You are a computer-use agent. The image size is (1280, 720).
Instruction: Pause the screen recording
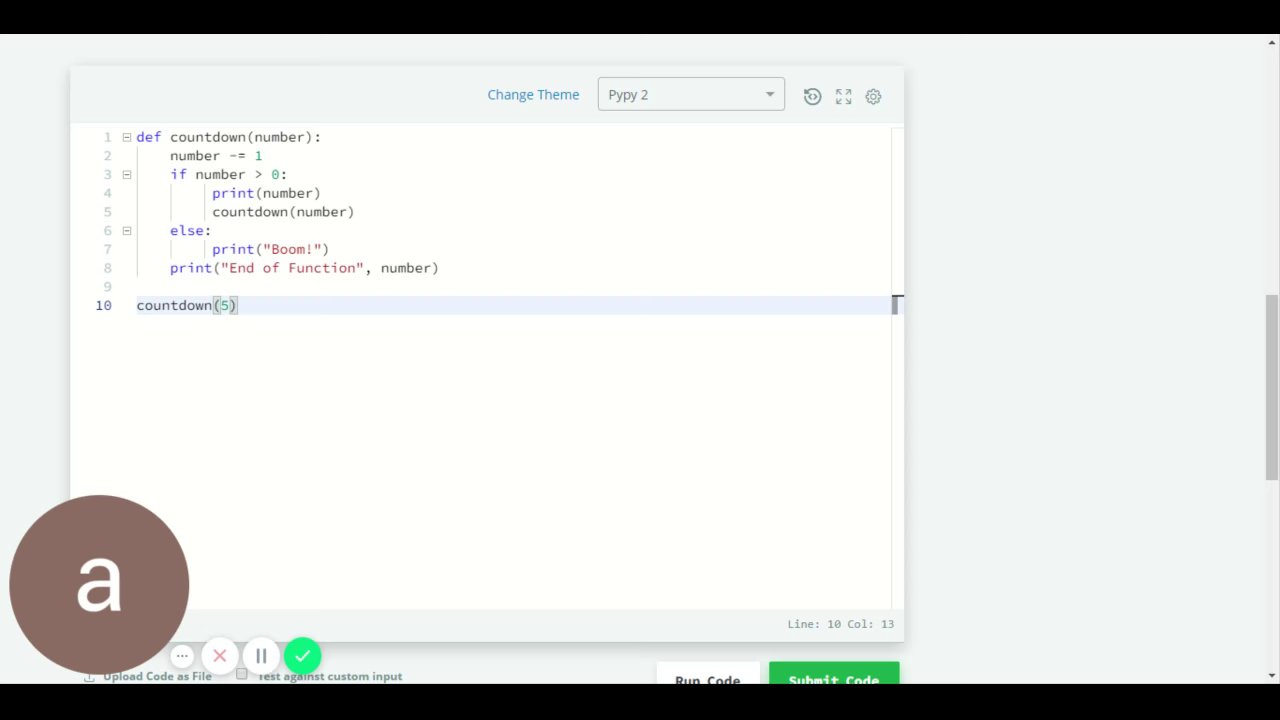[261, 656]
